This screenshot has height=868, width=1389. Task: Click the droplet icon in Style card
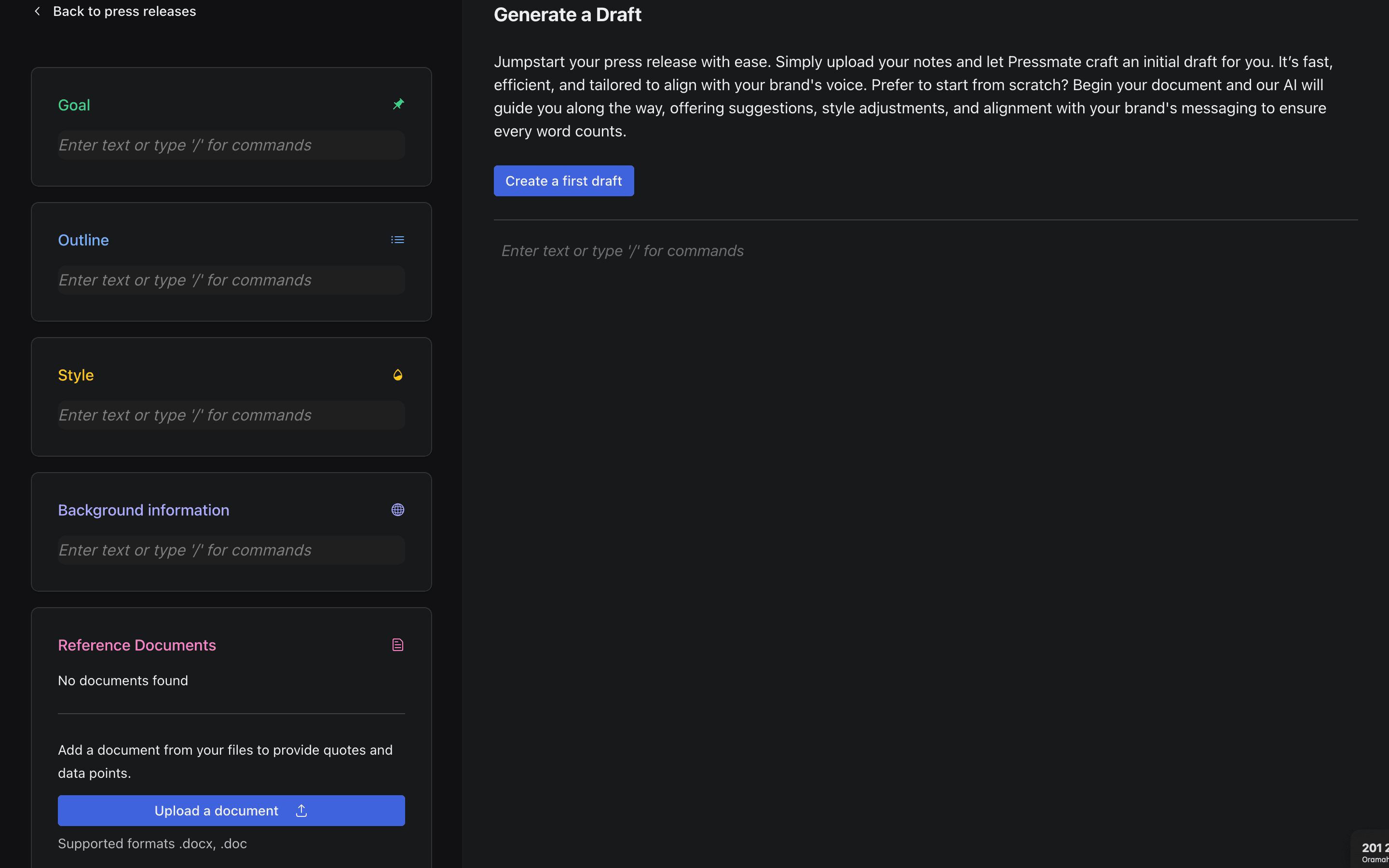pyautogui.click(x=398, y=375)
